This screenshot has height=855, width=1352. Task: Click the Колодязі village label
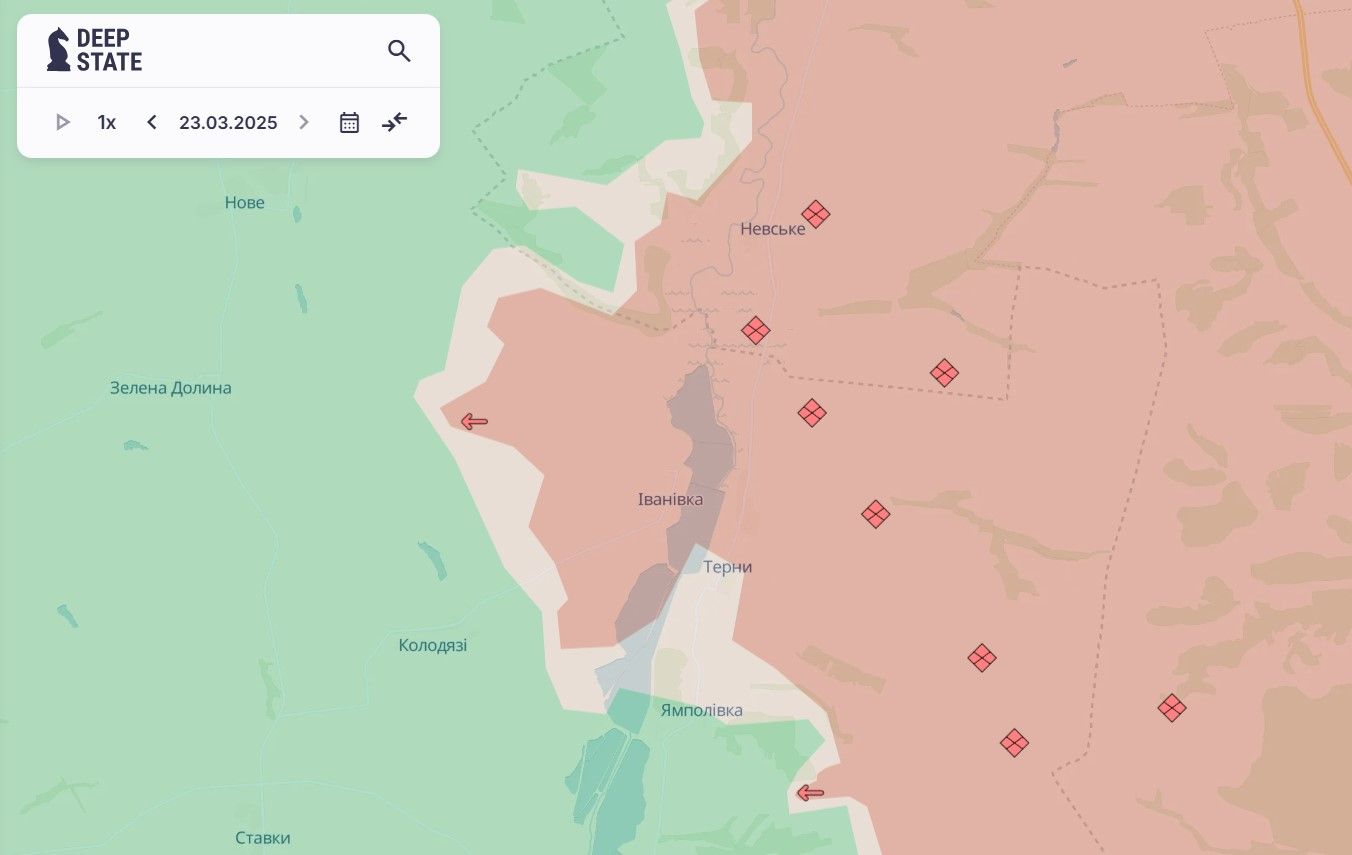pos(432,645)
